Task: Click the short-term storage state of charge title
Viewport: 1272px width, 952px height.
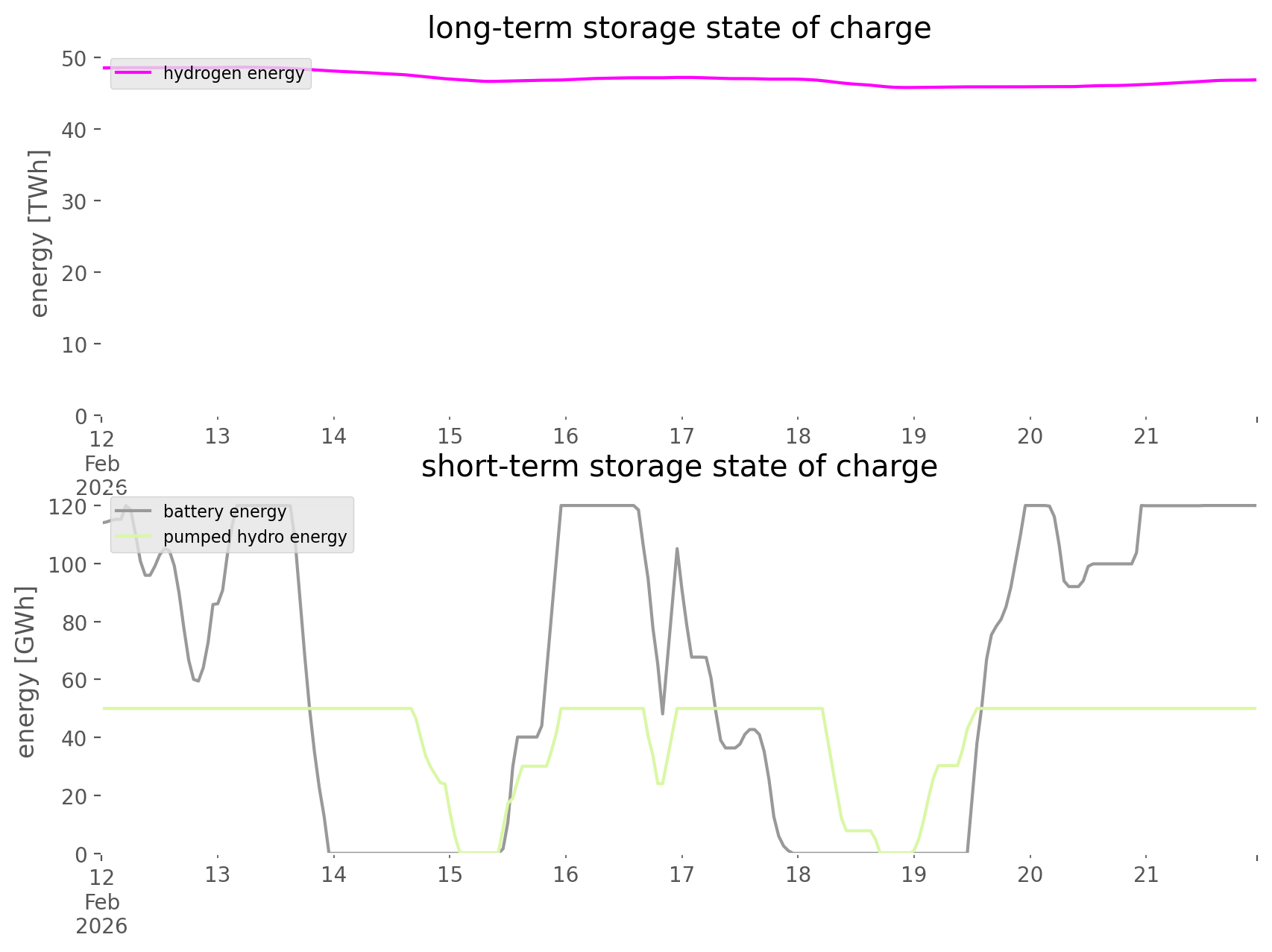Action: click(x=678, y=467)
